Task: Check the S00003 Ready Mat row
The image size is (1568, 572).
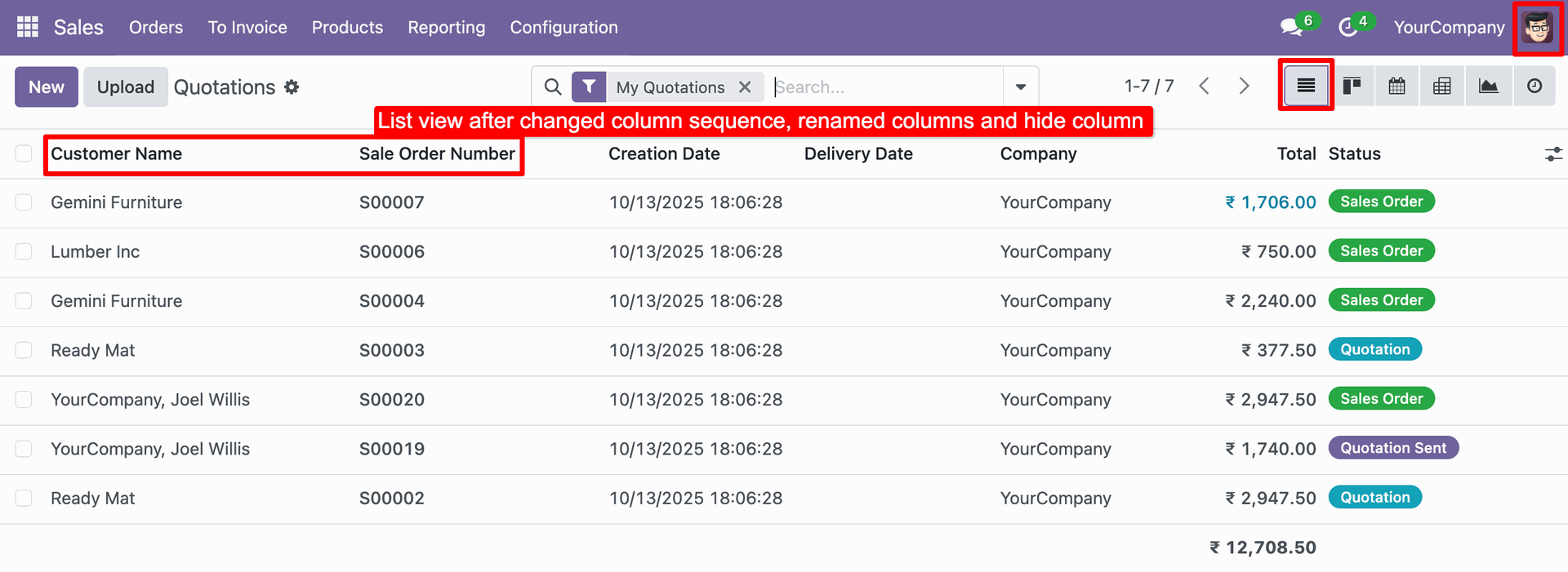Action: pyautogui.click(x=24, y=350)
